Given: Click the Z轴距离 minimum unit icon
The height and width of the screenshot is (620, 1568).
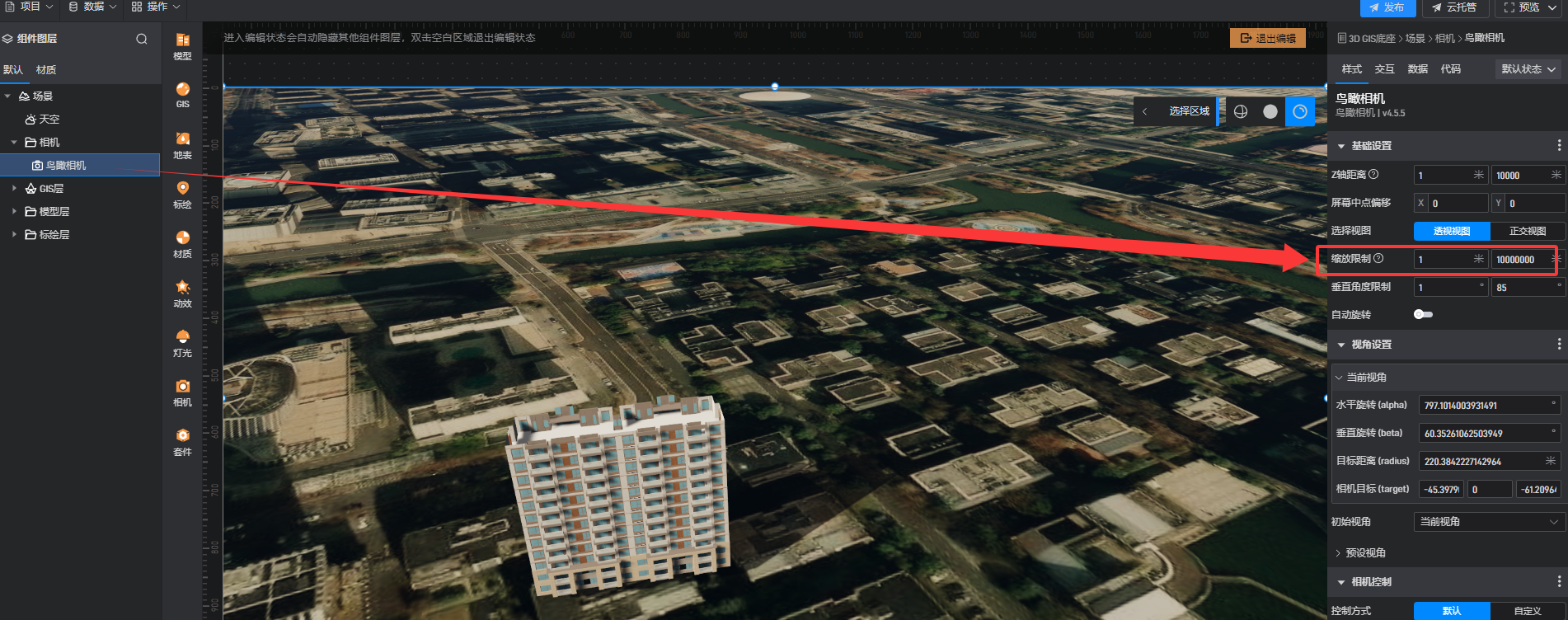Looking at the screenshot, I should [1479, 175].
